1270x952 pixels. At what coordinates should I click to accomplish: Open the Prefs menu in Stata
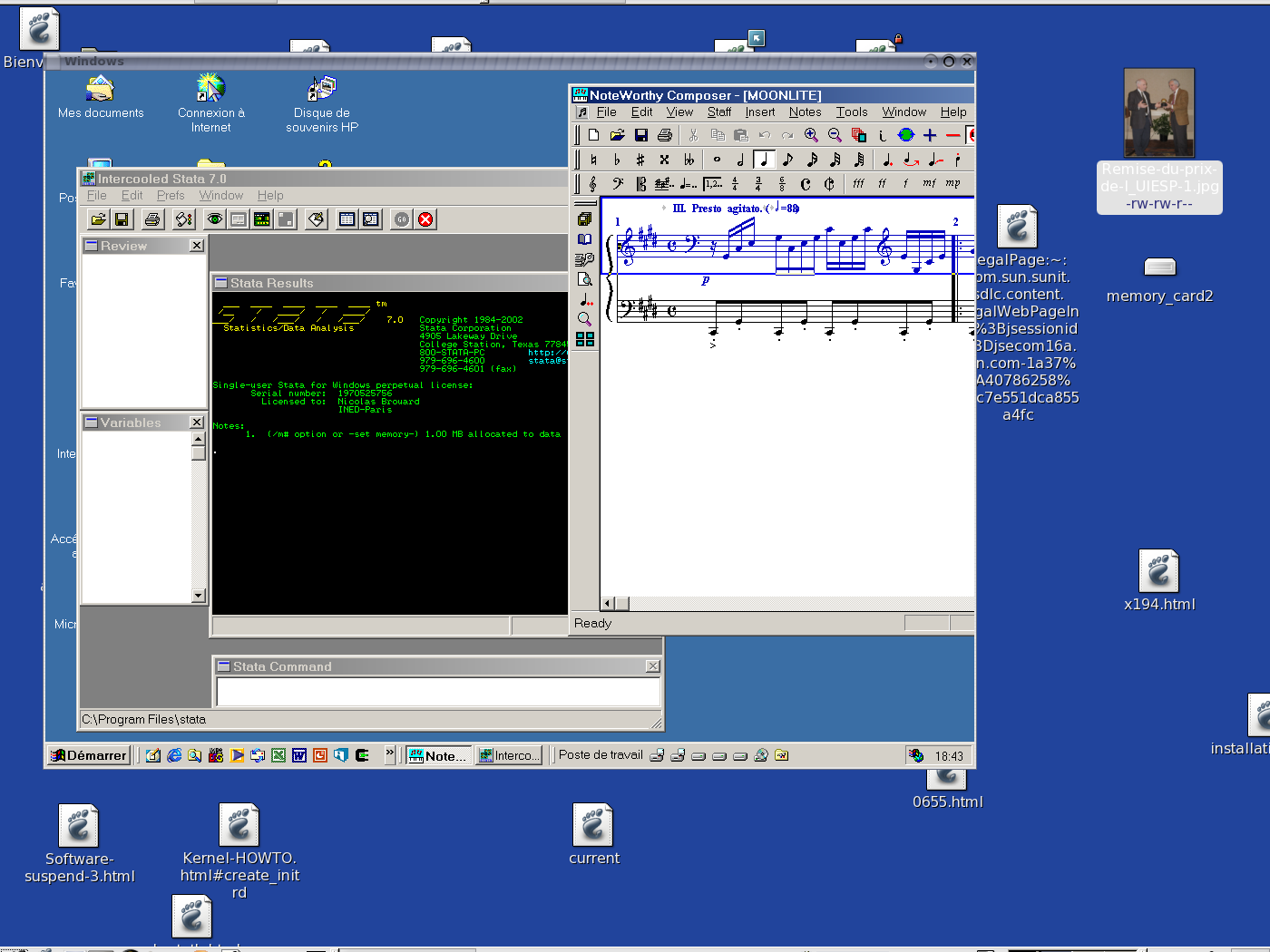tap(171, 195)
